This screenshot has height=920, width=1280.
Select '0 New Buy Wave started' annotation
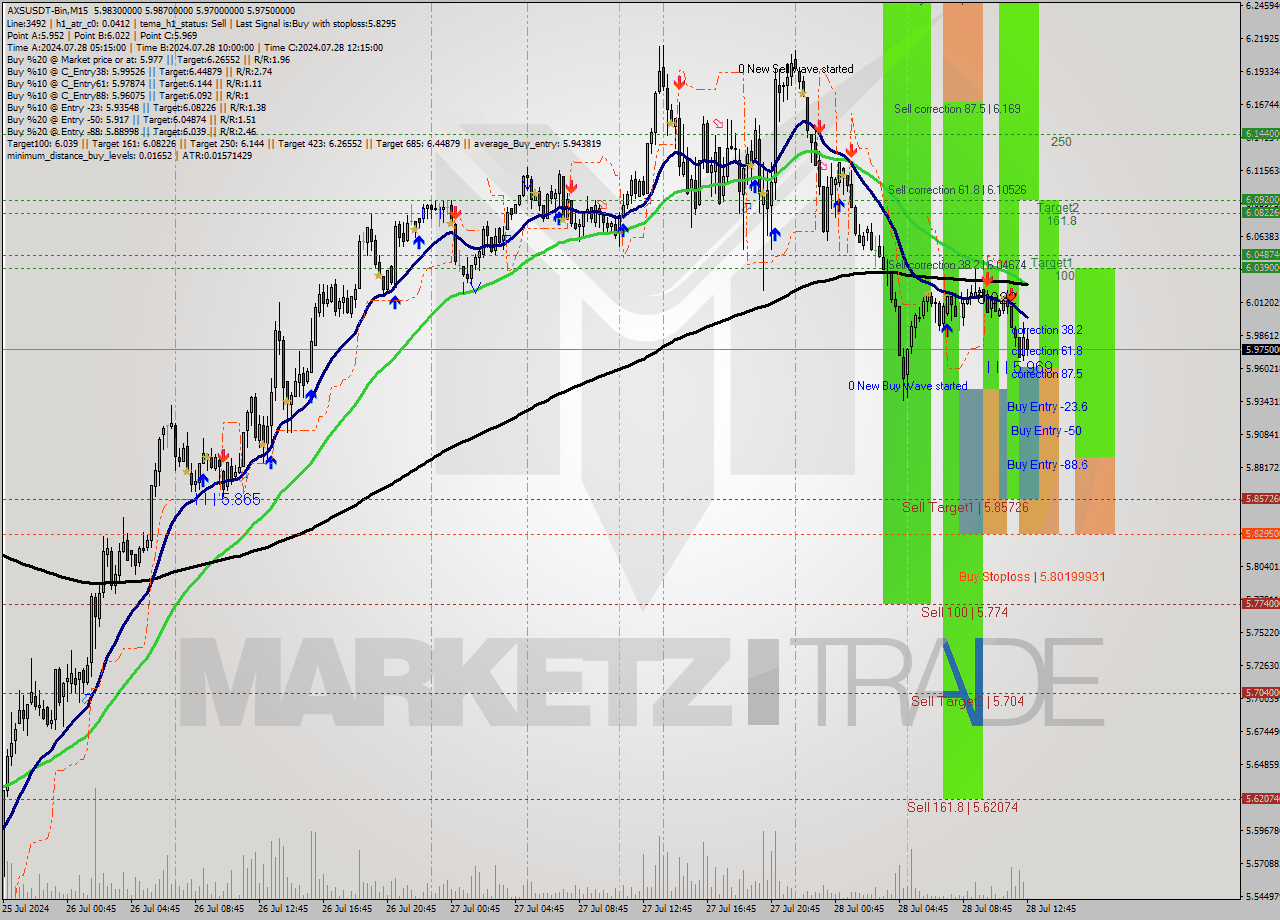pyautogui.click(x=908, y=386)
